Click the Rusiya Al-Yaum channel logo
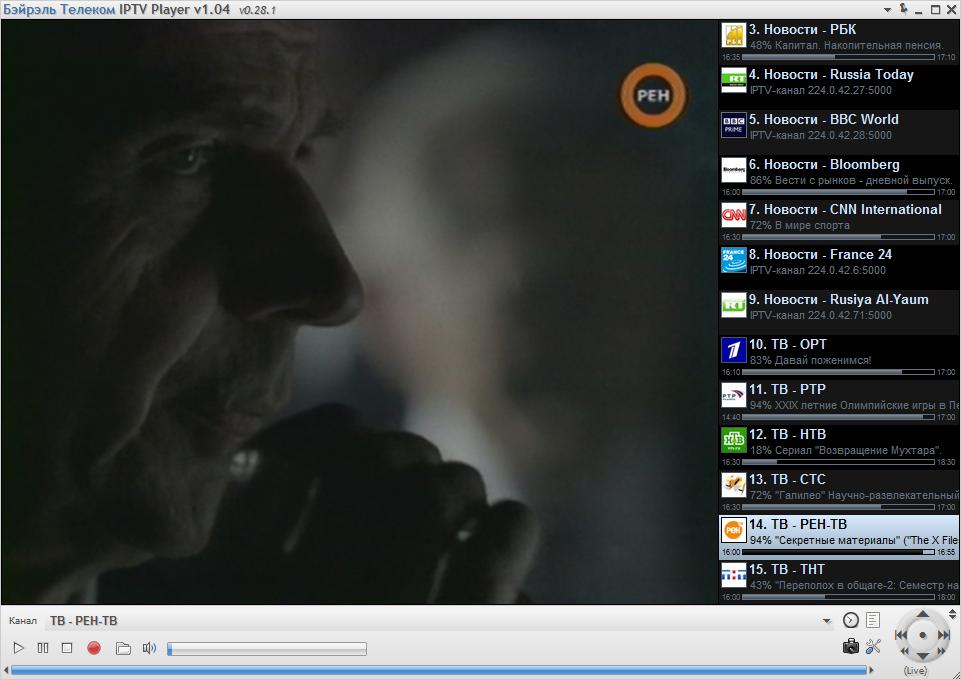This screenshot has width=961, height=680. (734, 306)
